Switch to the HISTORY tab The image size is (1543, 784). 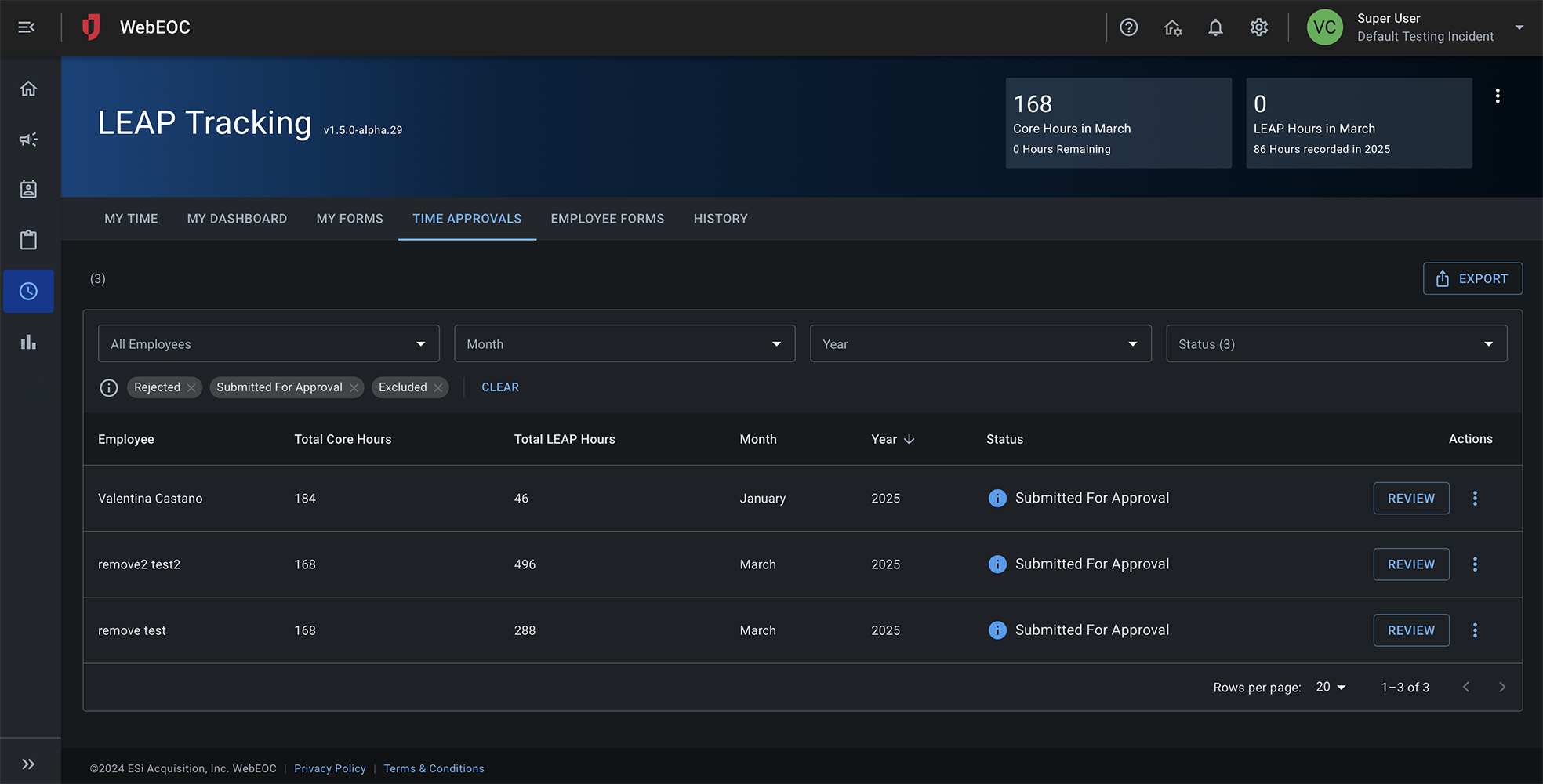coord(721,219)
